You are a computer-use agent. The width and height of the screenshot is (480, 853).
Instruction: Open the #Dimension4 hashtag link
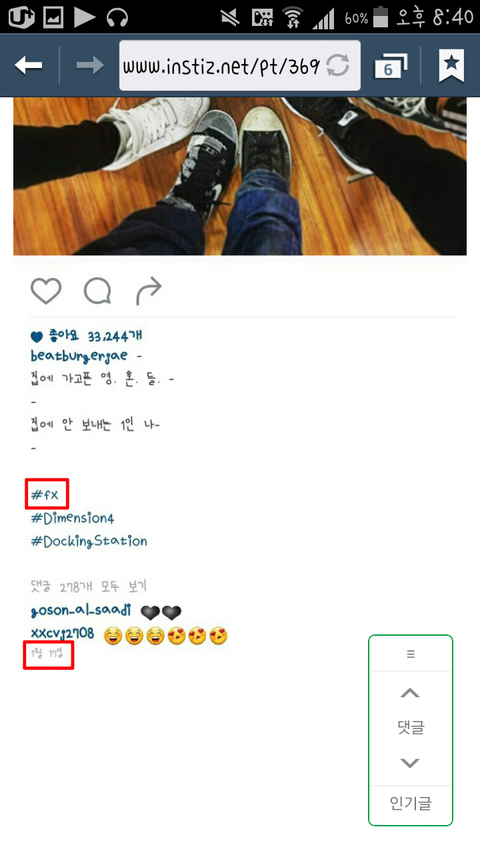72,518
